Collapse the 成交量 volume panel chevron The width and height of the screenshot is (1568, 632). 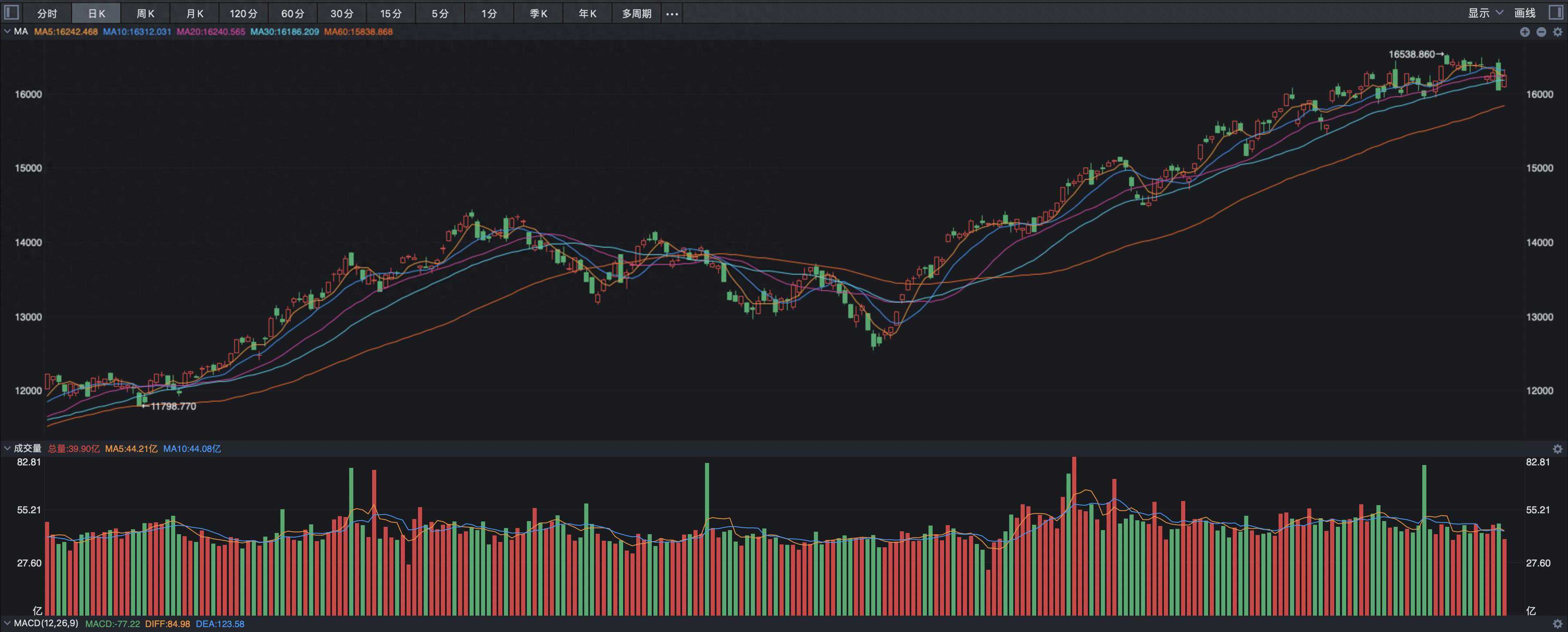pos(7,449)
